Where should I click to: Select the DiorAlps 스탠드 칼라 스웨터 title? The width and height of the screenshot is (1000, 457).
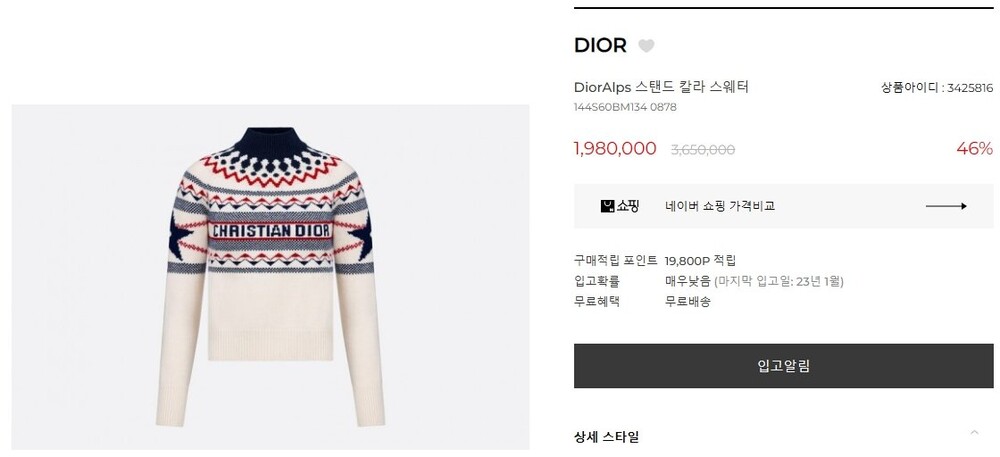(661, 87)
